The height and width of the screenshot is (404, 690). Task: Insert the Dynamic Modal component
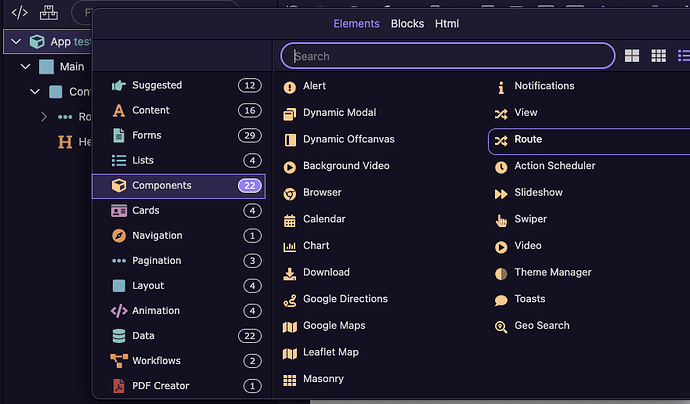[339, 113]
